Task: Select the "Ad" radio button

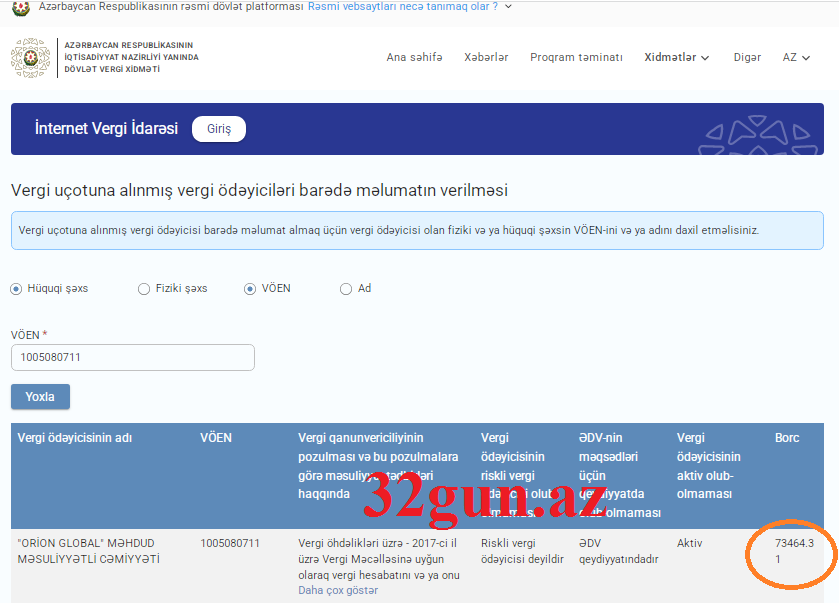Action: (345, 288)
